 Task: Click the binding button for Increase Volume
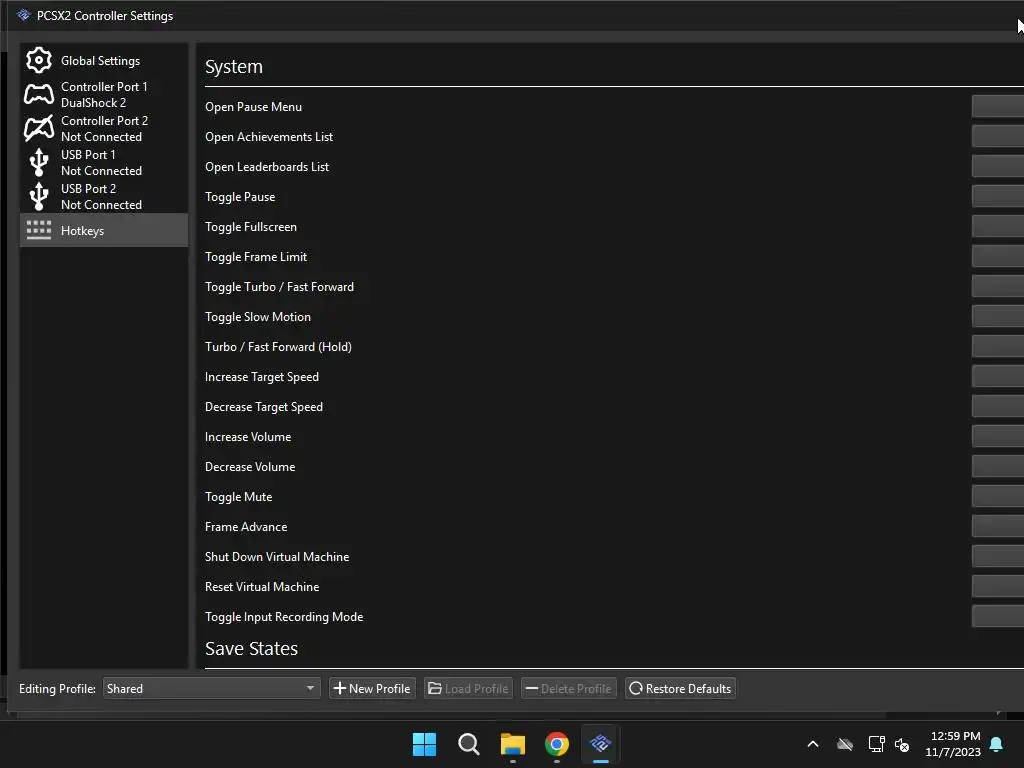tap(998, 436)
